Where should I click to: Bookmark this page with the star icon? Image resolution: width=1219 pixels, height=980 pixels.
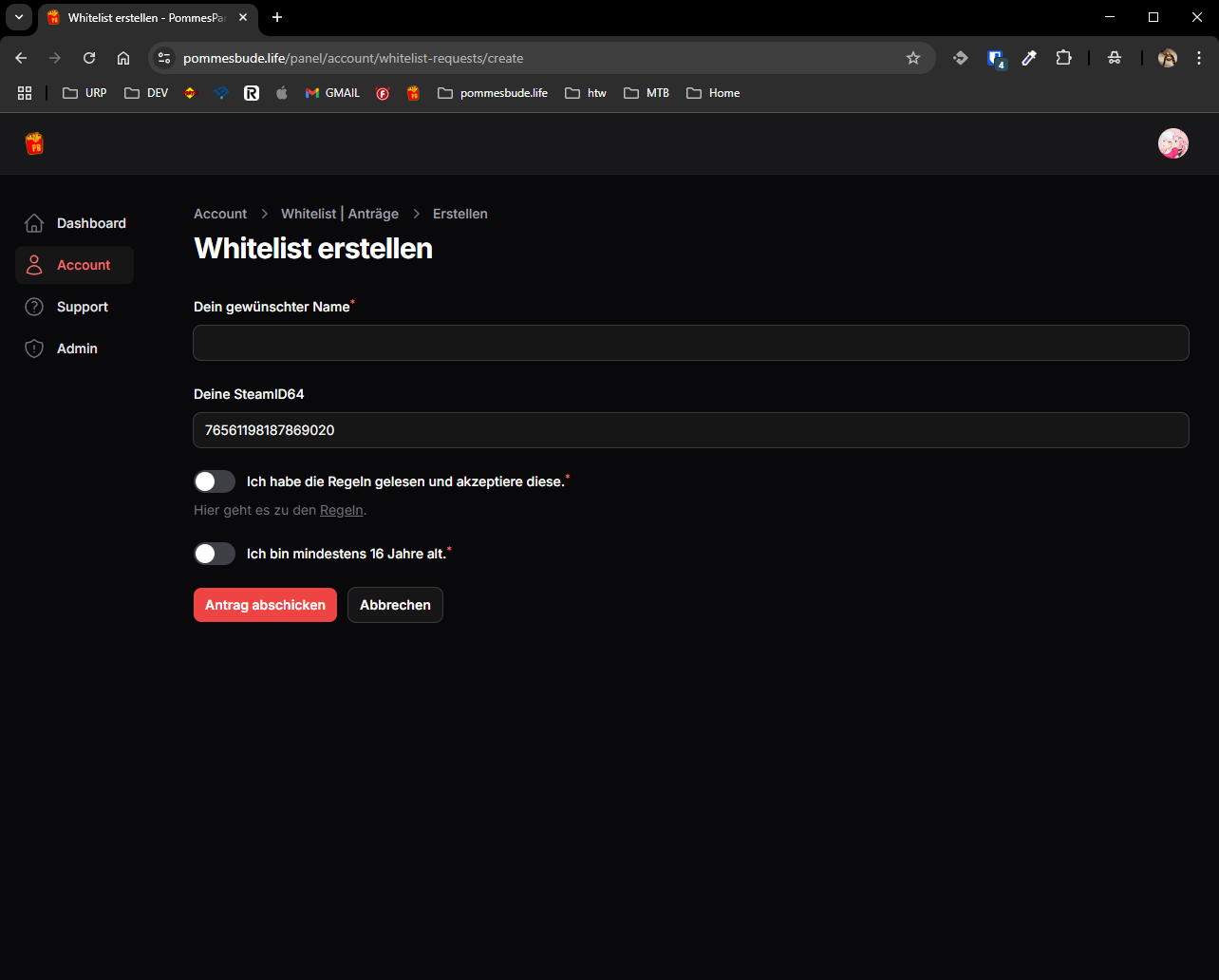(912, 58)
